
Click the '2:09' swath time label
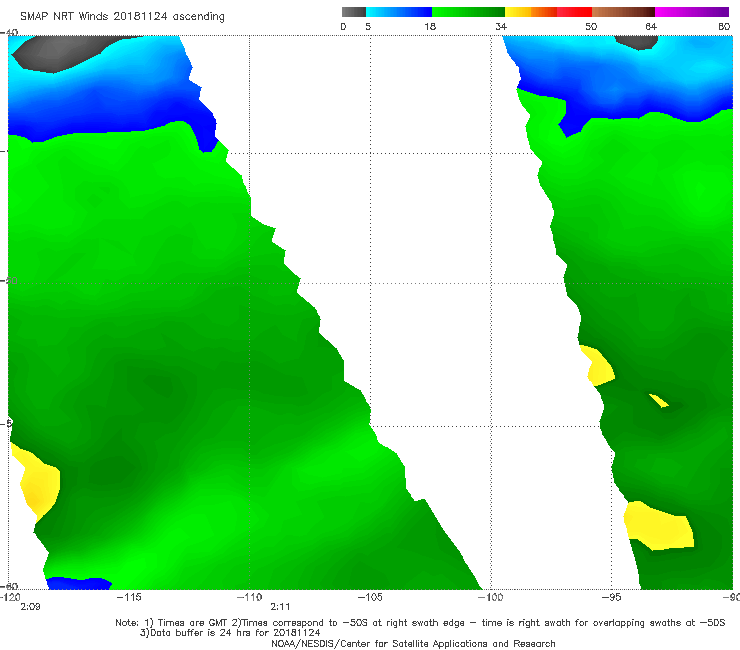pyautogui.click(x=30, y=607)
